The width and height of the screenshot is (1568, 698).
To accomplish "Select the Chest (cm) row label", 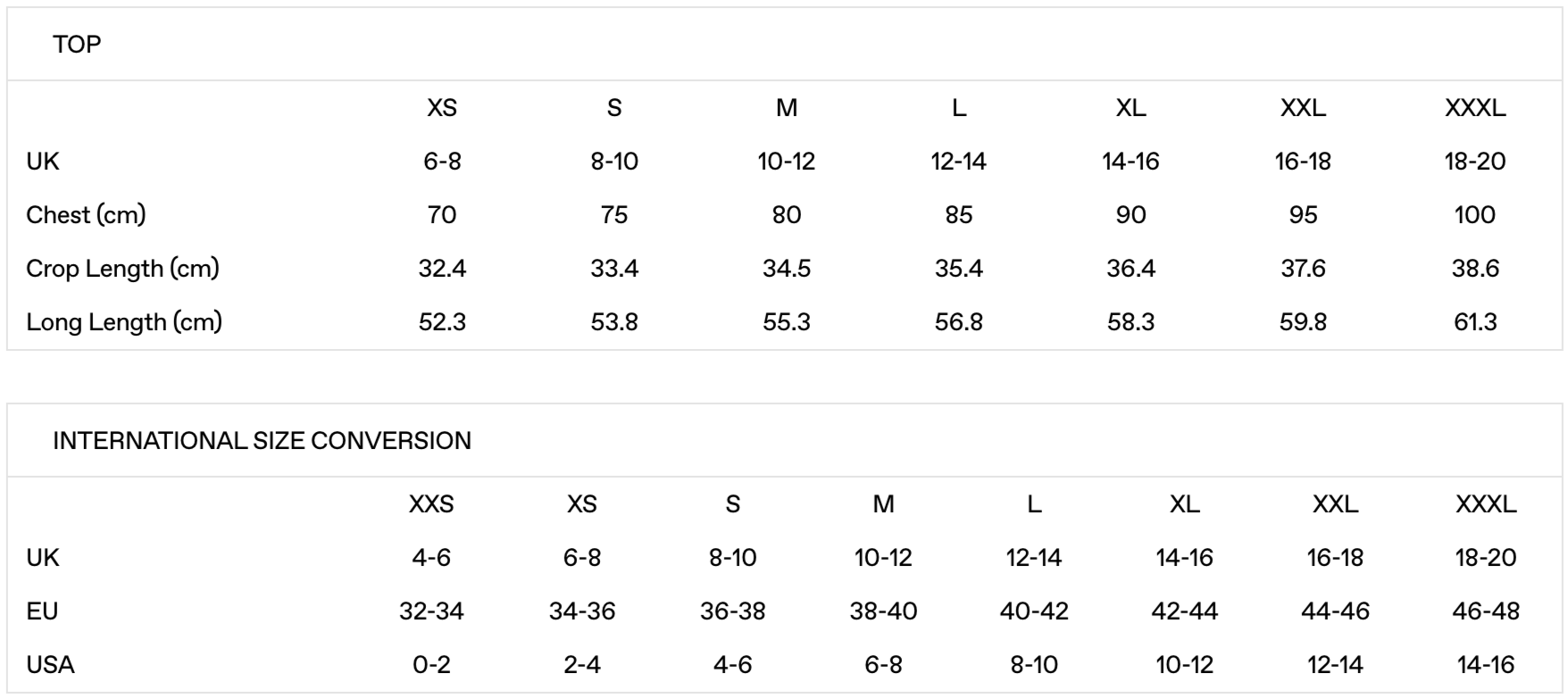I will pyautogui.click(x=86, y=215).
